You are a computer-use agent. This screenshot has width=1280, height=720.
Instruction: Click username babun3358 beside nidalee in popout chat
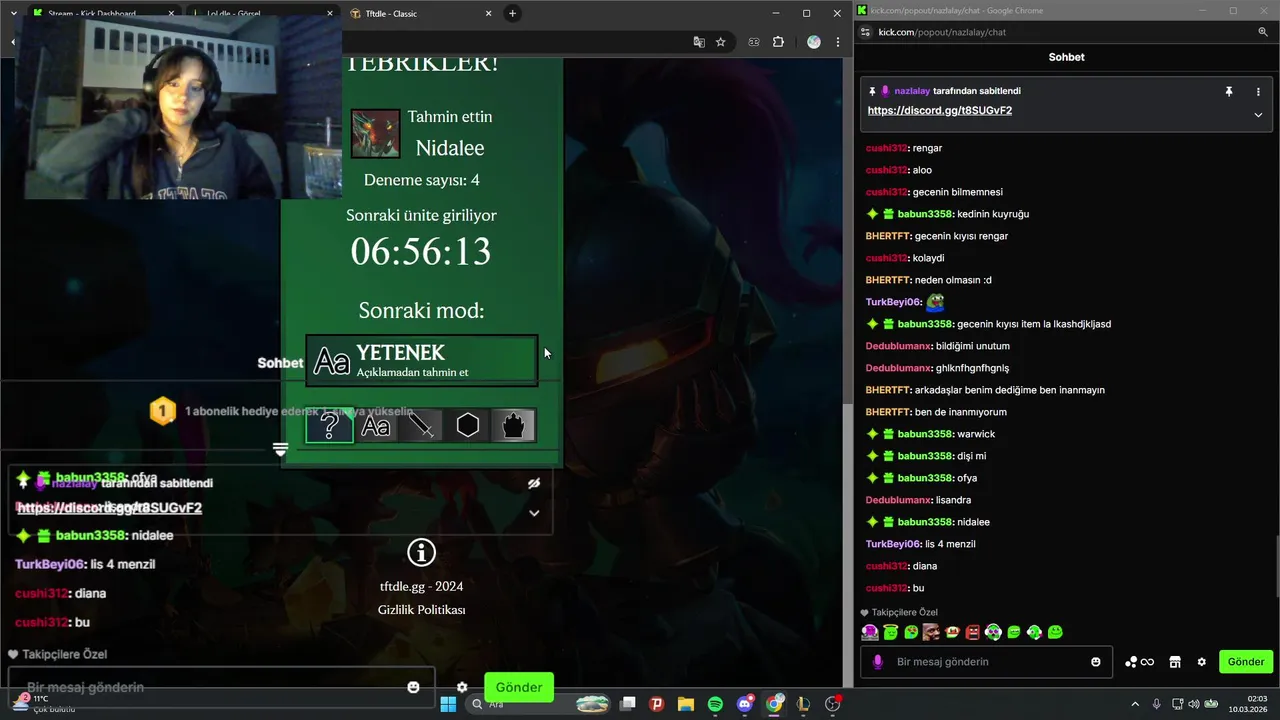point(925,522)
